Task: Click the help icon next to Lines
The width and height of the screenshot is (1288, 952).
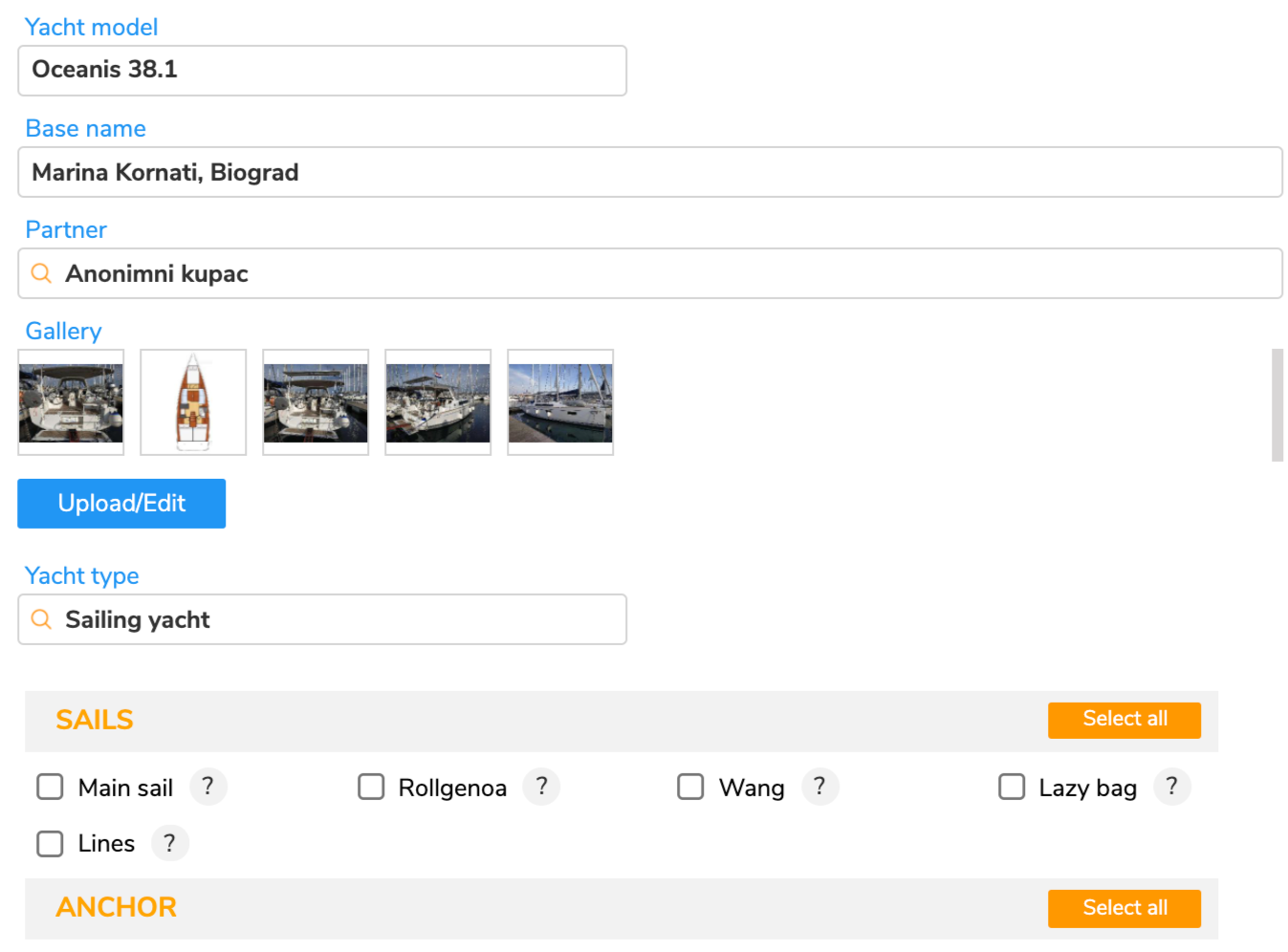Action: click(170, 843)
